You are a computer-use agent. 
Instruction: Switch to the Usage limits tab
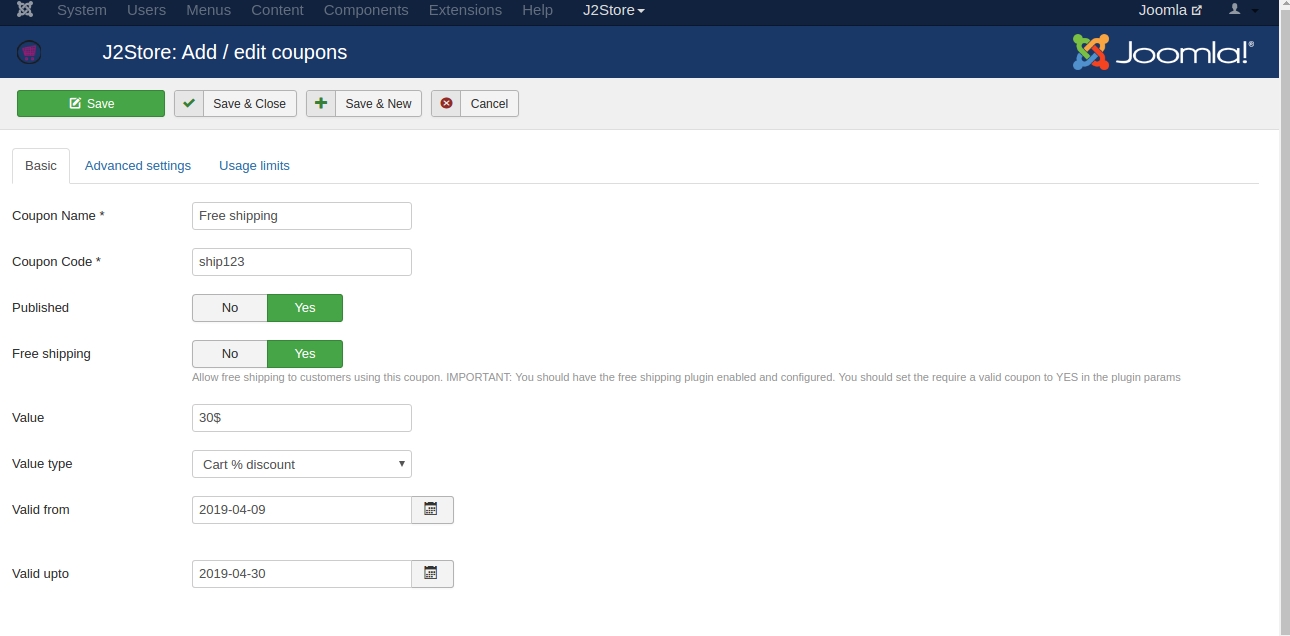pos(254,166)
